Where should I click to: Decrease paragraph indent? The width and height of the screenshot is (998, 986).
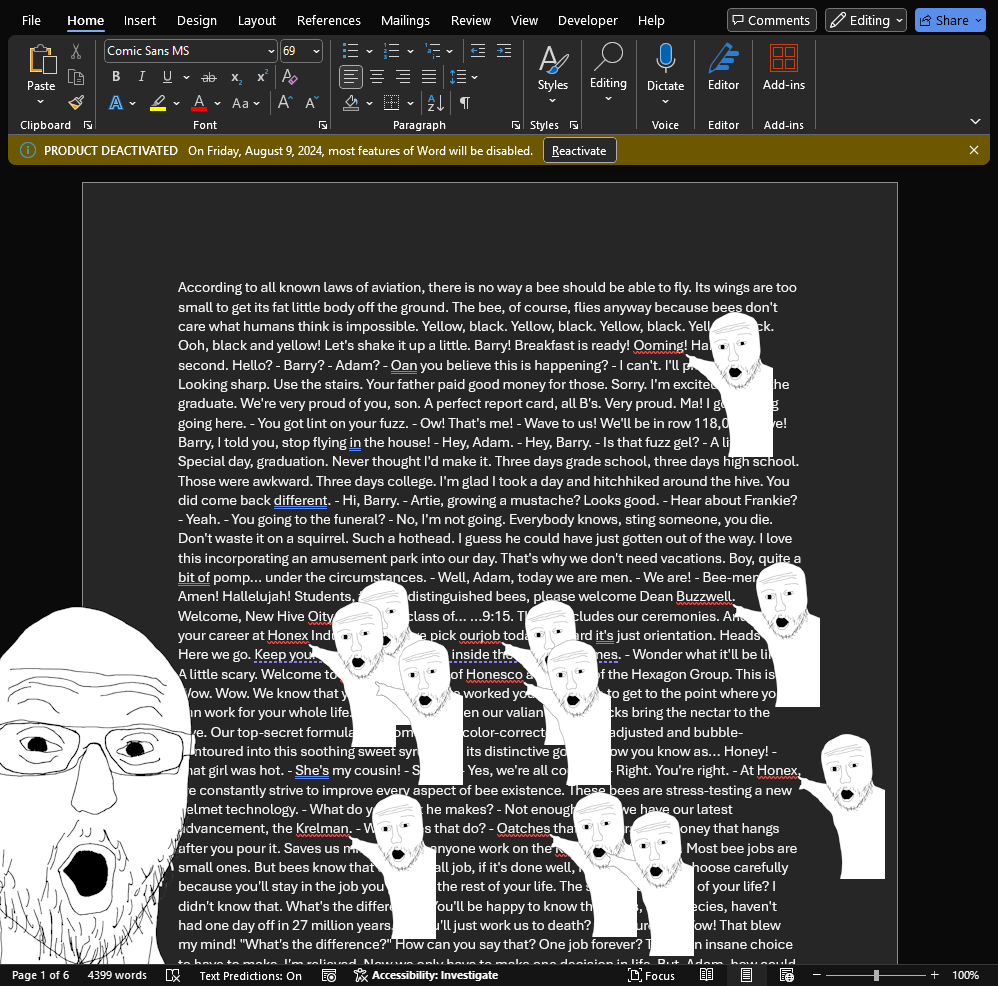[x=477, y=51]
